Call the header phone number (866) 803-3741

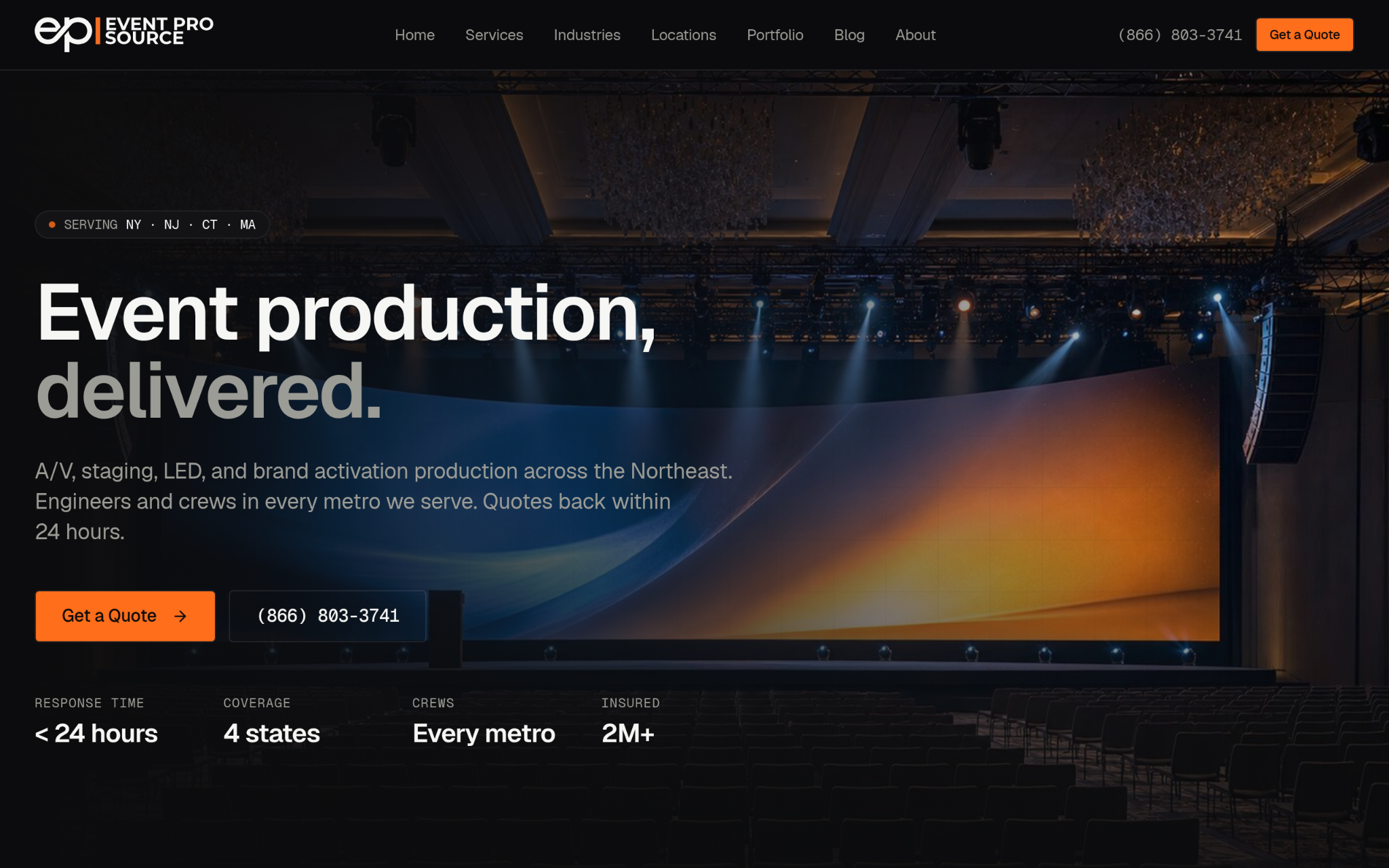pyautogui.click(x=1179, y=35)
